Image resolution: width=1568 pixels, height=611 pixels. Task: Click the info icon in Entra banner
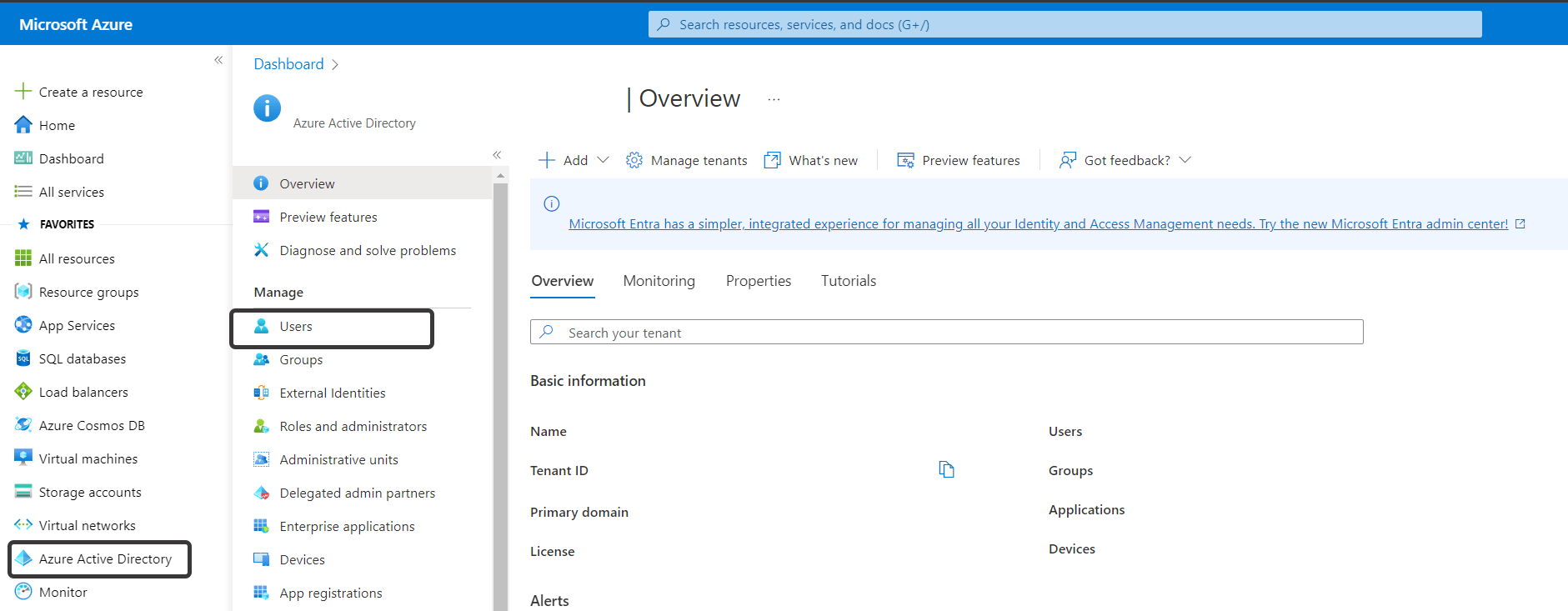551,203
